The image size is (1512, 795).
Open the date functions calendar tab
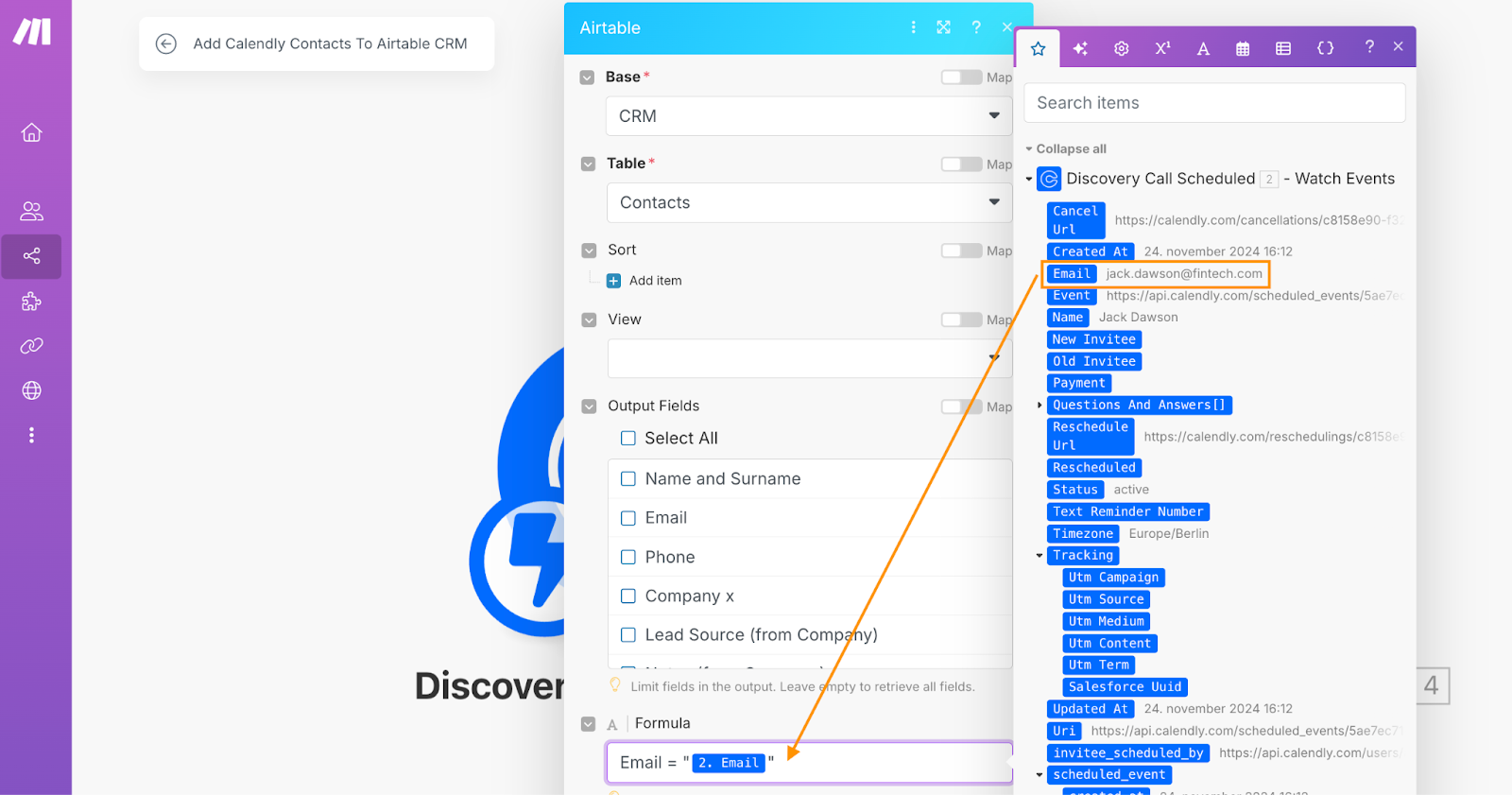[x=1243, y=48]
